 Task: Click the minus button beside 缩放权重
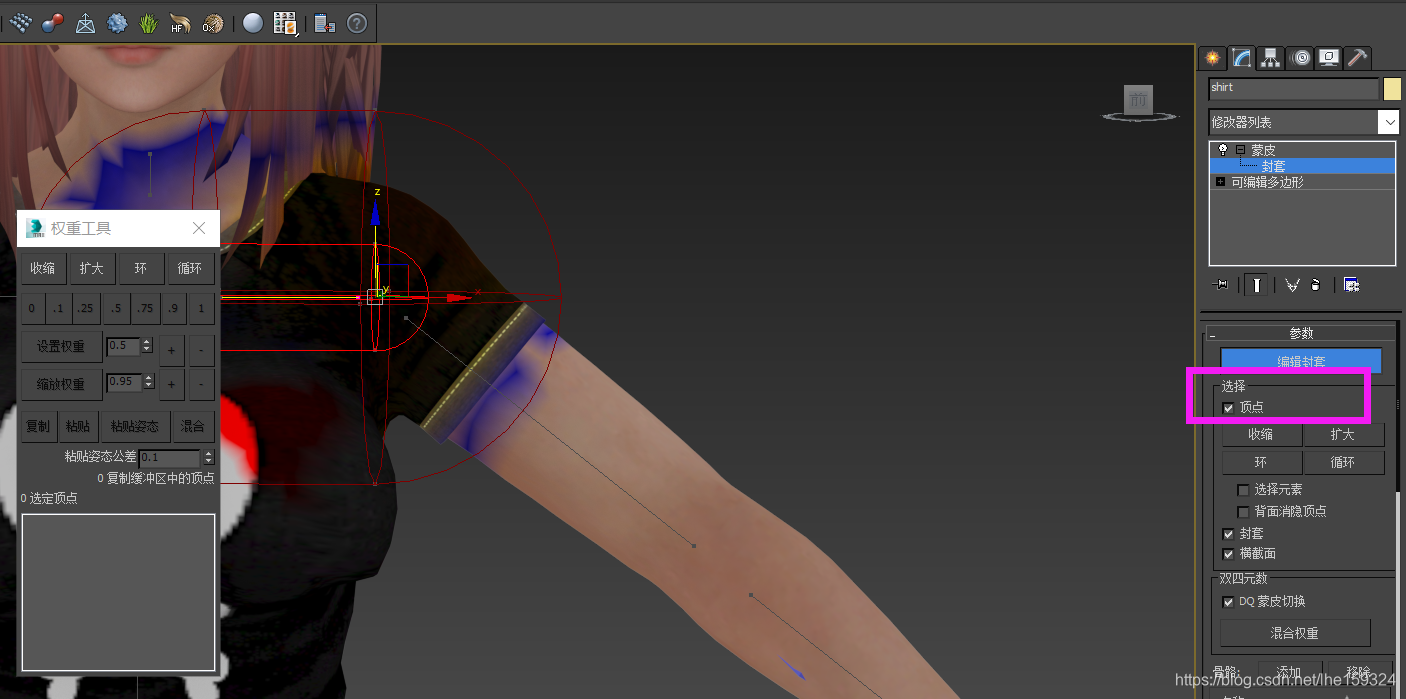[201, 384]
